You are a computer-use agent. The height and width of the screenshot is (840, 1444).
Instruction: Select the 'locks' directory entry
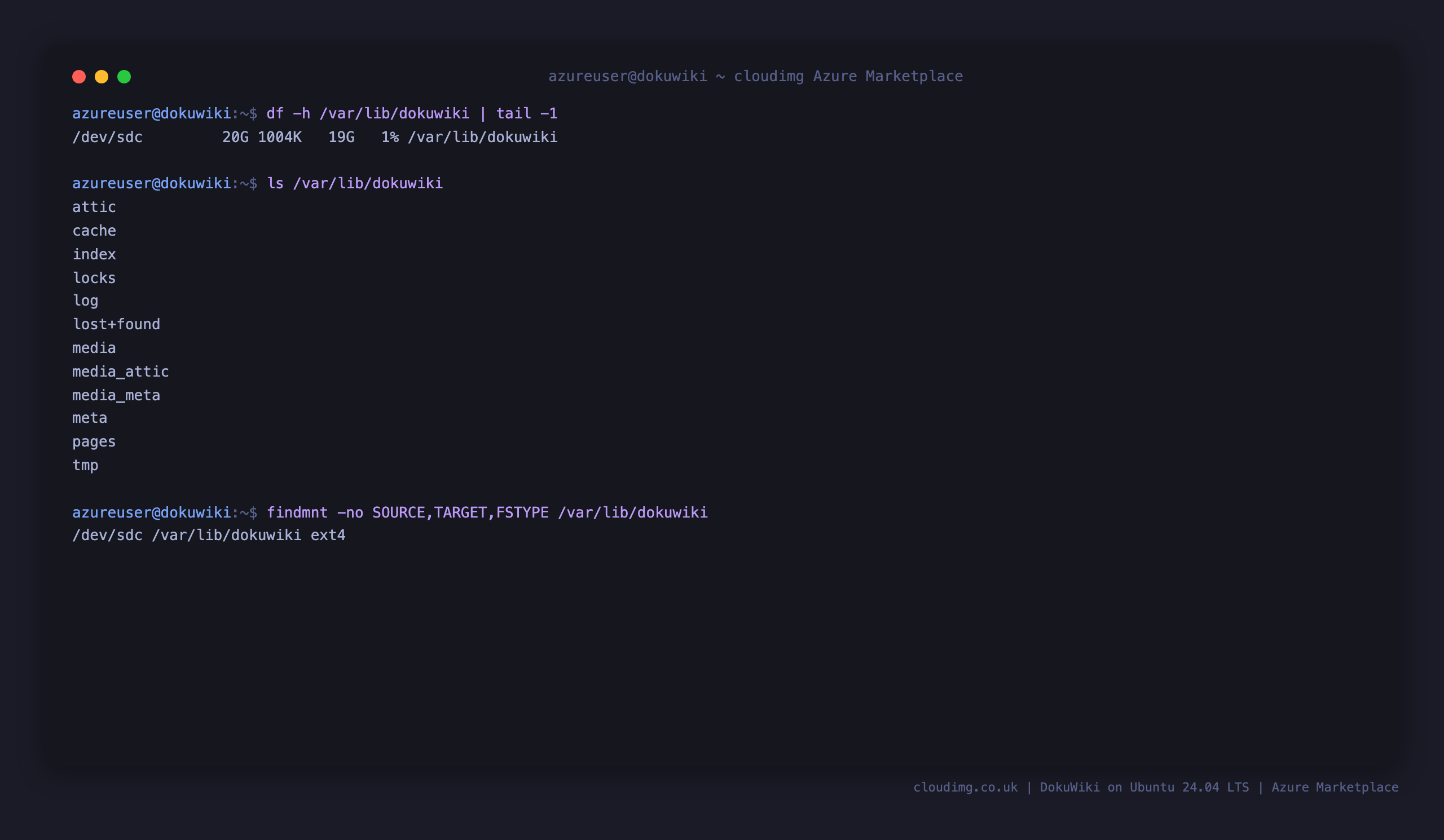tap(94, 278)
